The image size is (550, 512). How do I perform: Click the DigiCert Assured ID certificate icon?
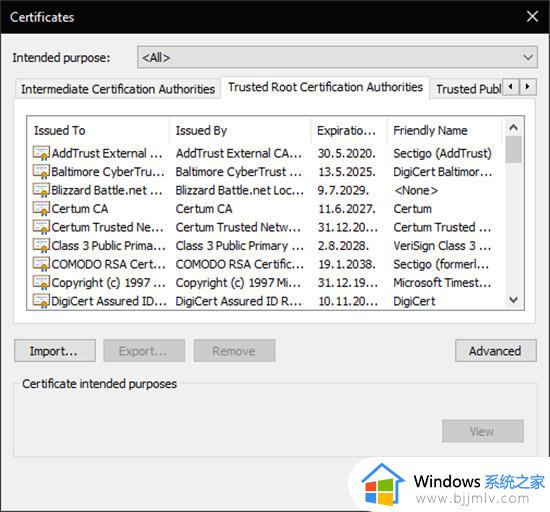pyautogui.click(x=41, y=301)
